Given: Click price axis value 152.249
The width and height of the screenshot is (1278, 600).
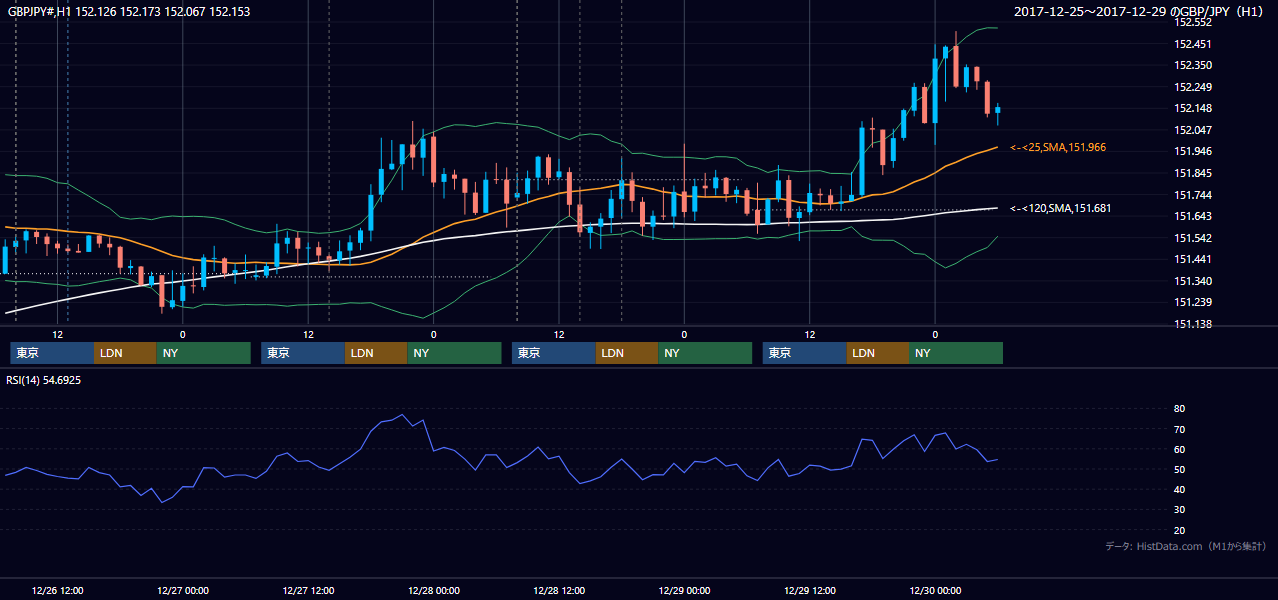Looking at the screenshot, I should tap(1193, 87).
